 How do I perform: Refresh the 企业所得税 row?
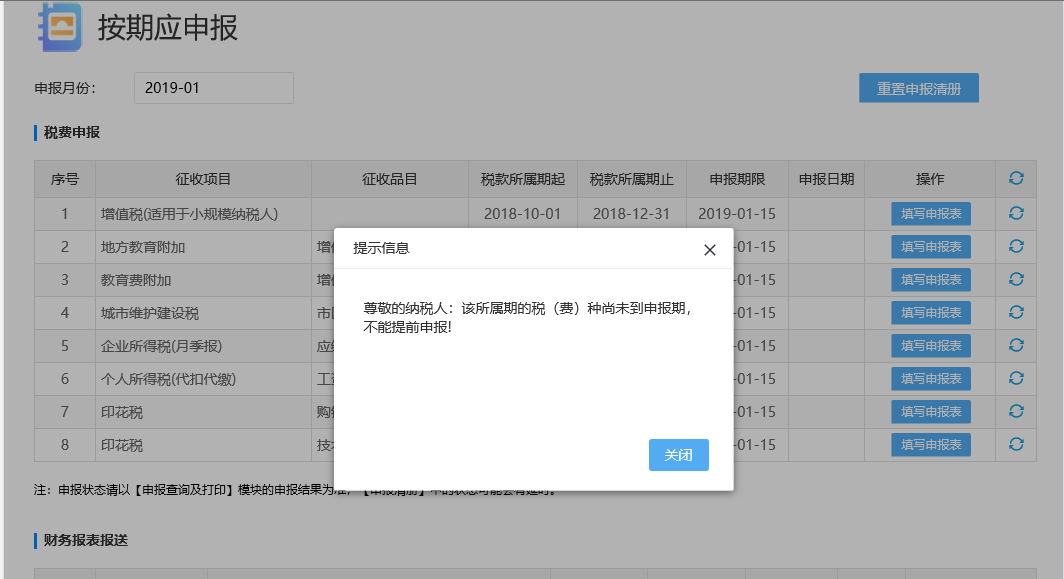(x=1016, y=345)
